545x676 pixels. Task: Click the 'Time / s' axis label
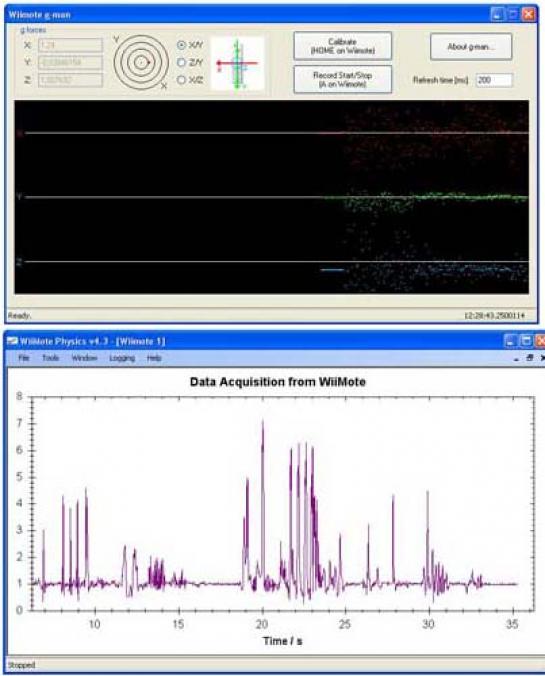coord(282,641)
